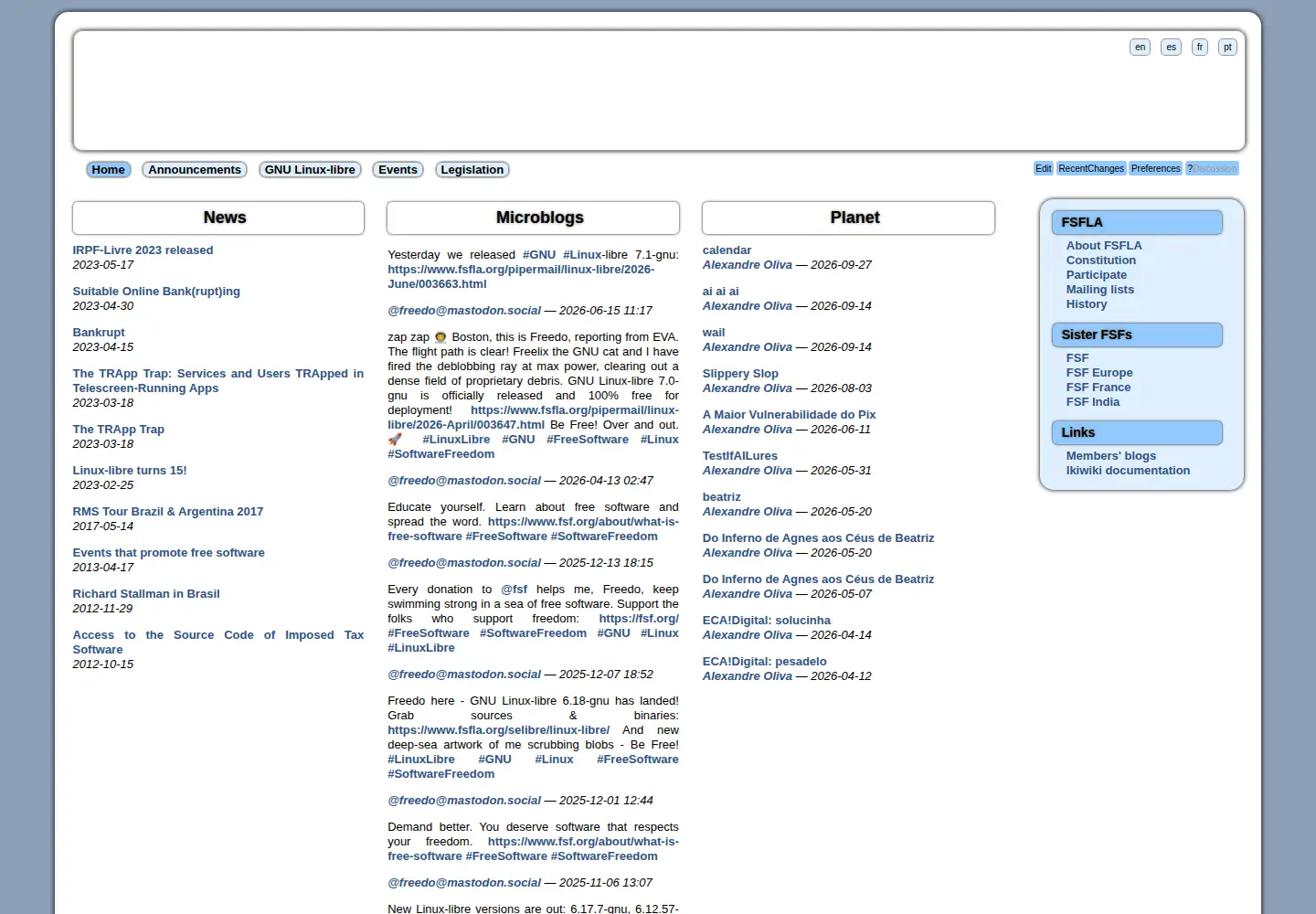Visit FSF Europe sister link
Viewport: 1316px width, 914px height.
pos(1099,372)
